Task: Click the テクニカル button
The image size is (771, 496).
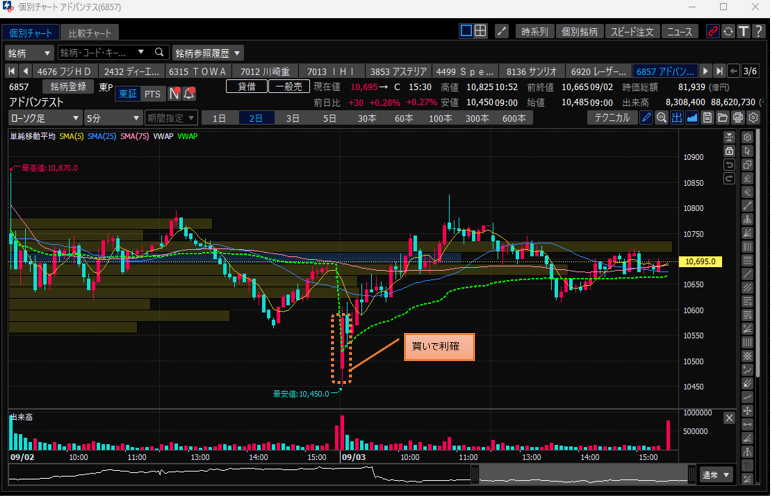Action: click(612, 118)
